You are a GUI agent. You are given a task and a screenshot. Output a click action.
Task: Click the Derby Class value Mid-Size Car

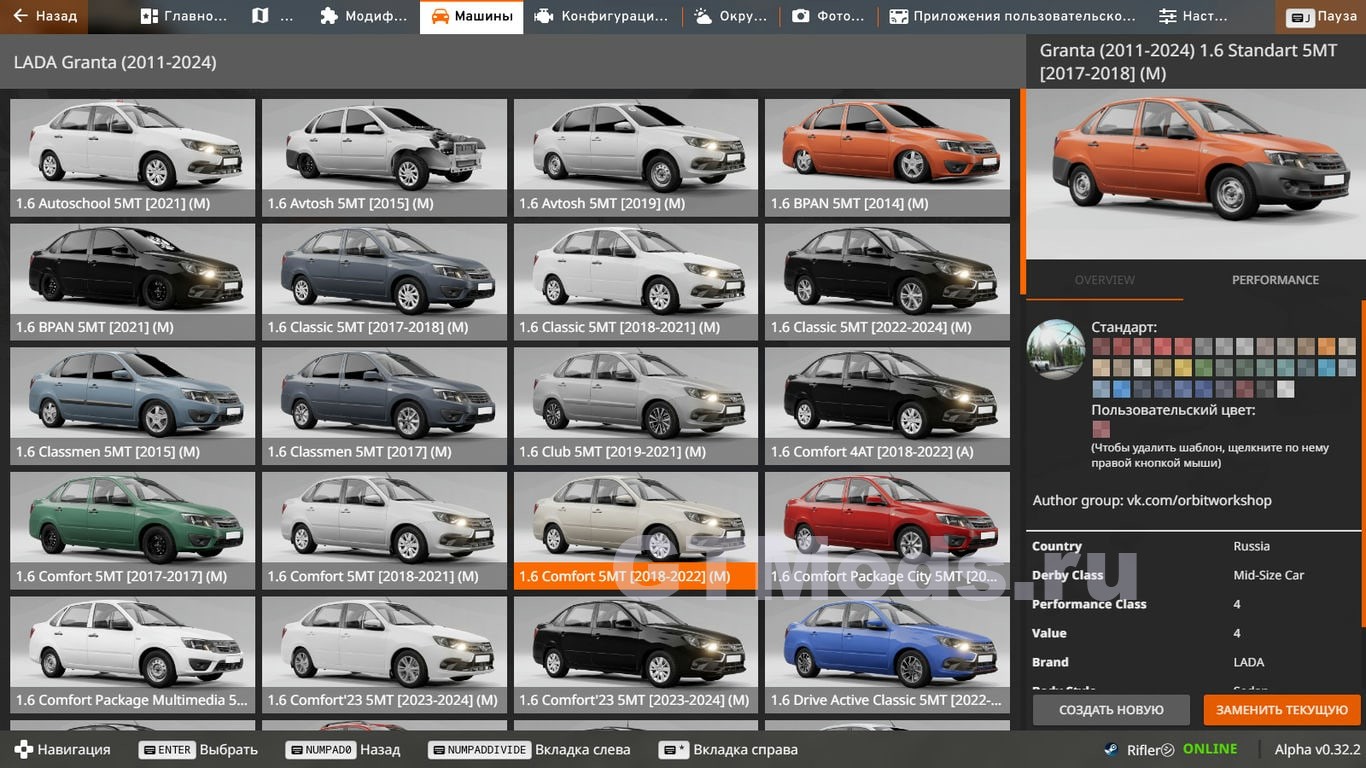[x=1268, y=575]
